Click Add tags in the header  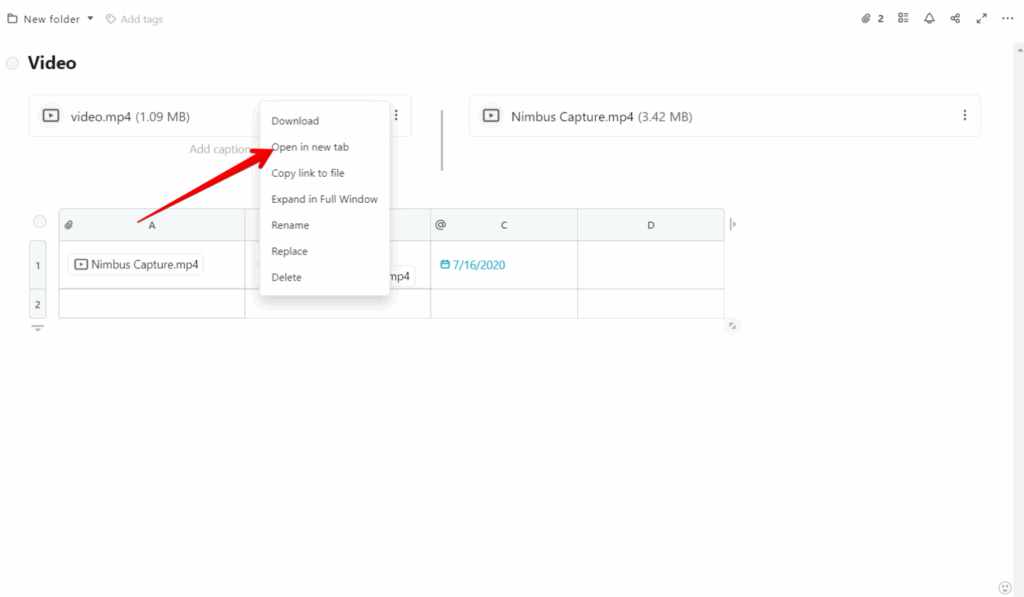(x=135, y=19)
